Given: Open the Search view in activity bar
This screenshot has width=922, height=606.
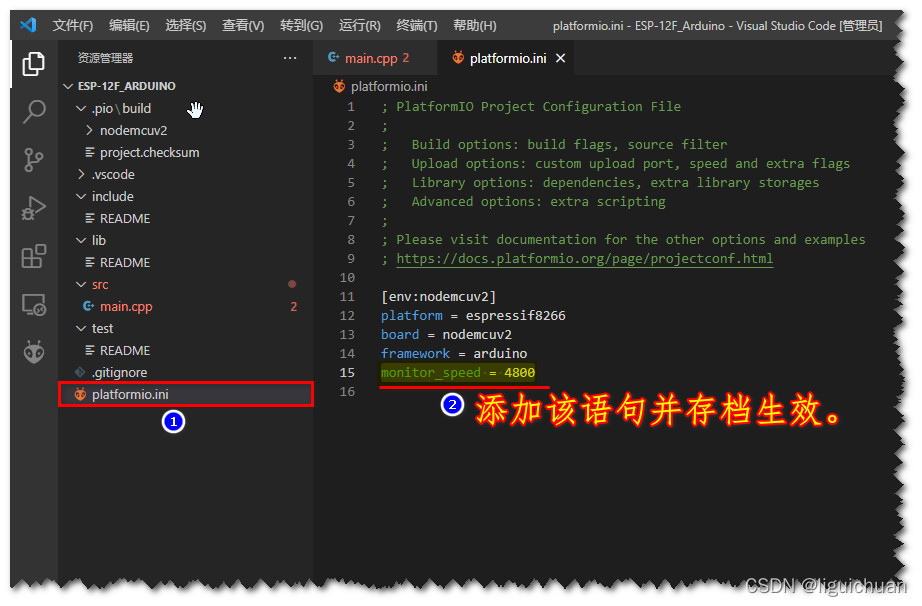Looking at the screenshot, I should [x=34, y=111].
